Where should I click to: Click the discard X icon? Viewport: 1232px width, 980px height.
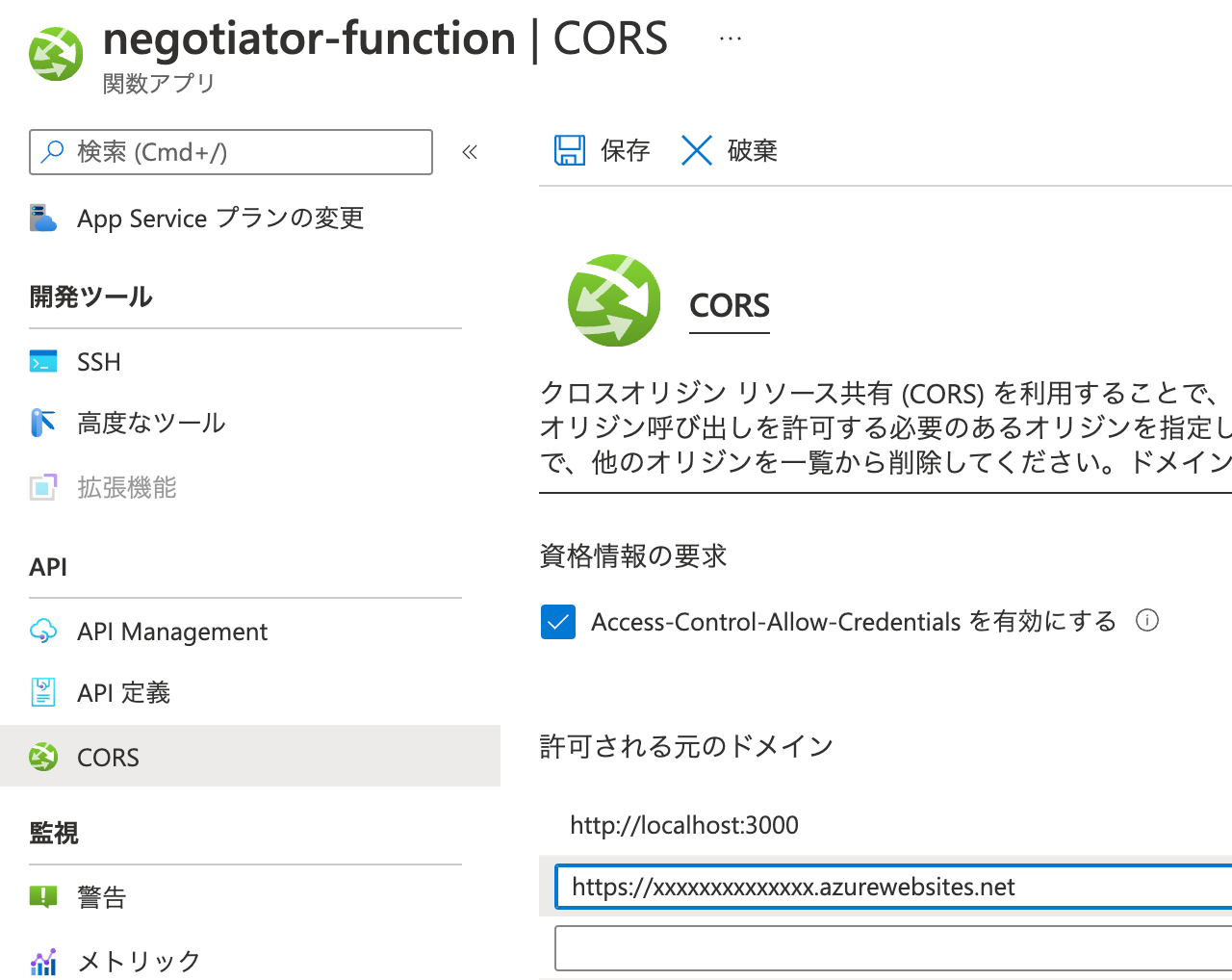tap(696, 150)
